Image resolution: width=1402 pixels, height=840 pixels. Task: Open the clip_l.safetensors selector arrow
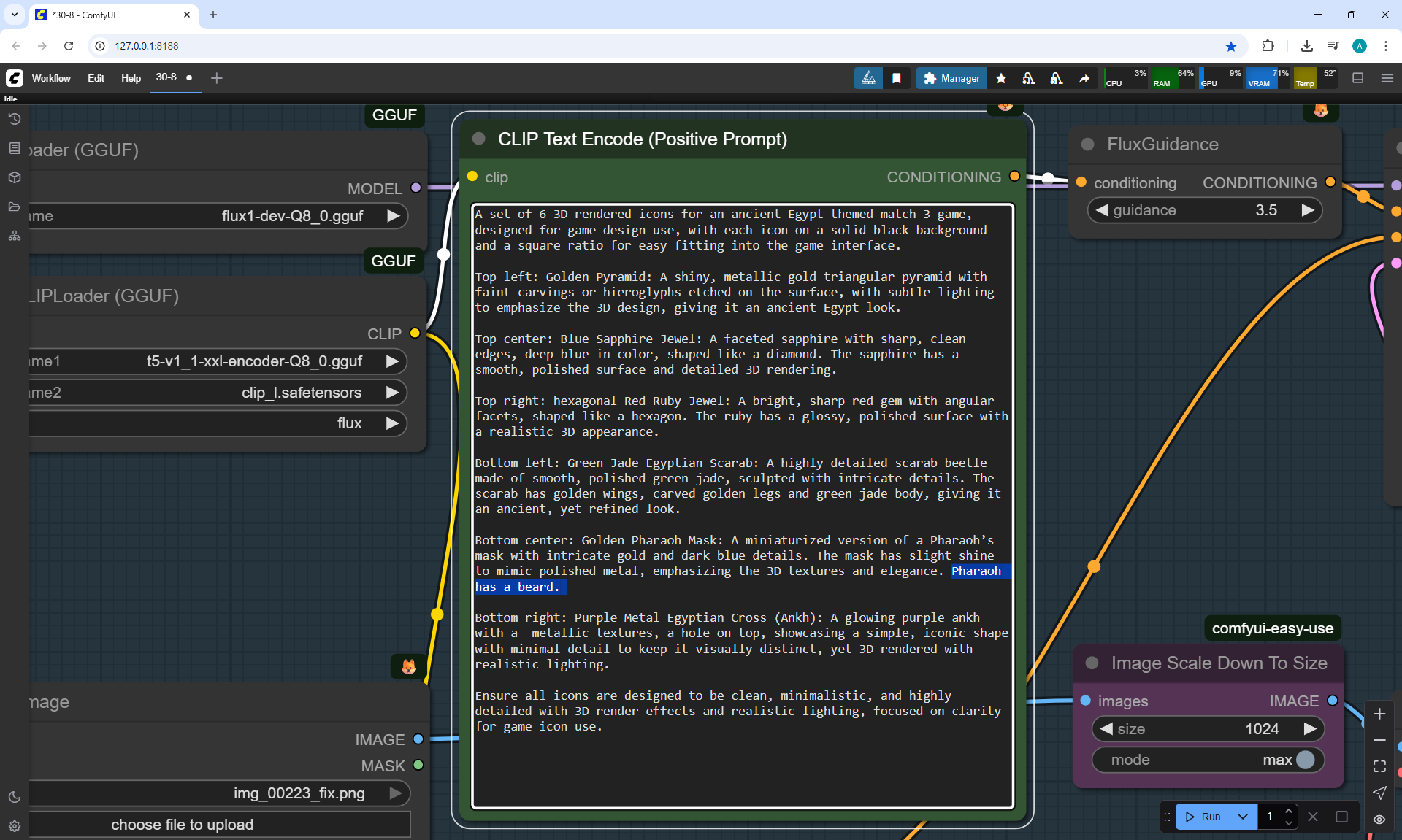pos(392,393)
